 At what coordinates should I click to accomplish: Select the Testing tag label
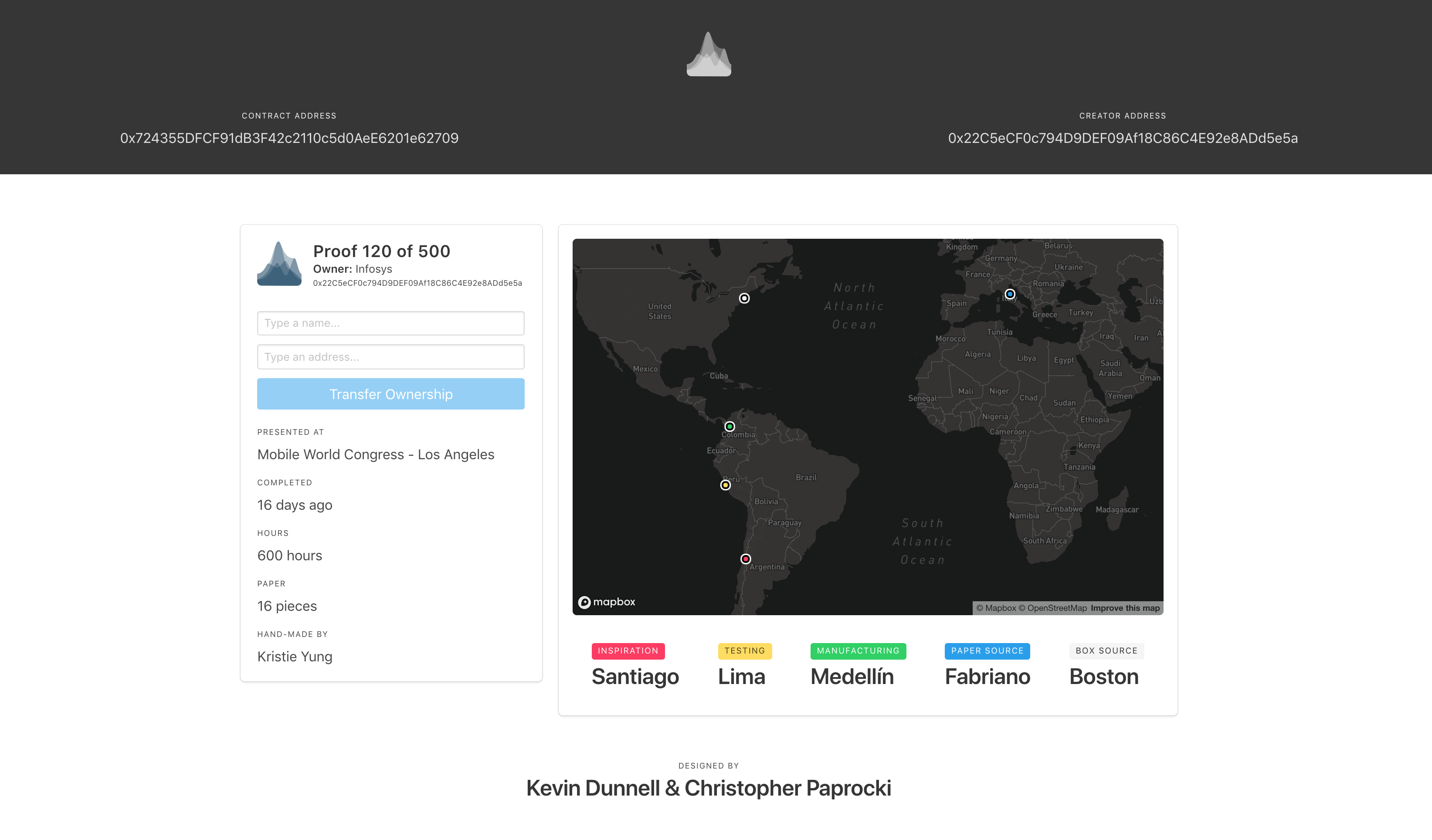pos(744,651)
